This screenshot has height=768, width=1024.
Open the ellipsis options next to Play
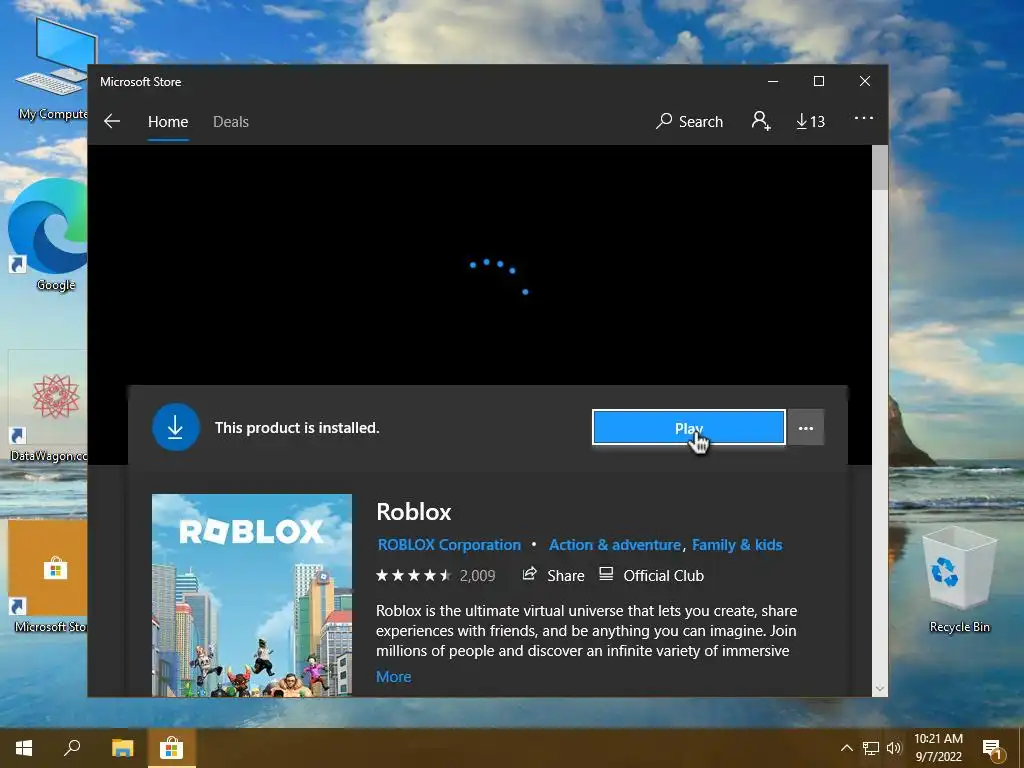point(806,428)
